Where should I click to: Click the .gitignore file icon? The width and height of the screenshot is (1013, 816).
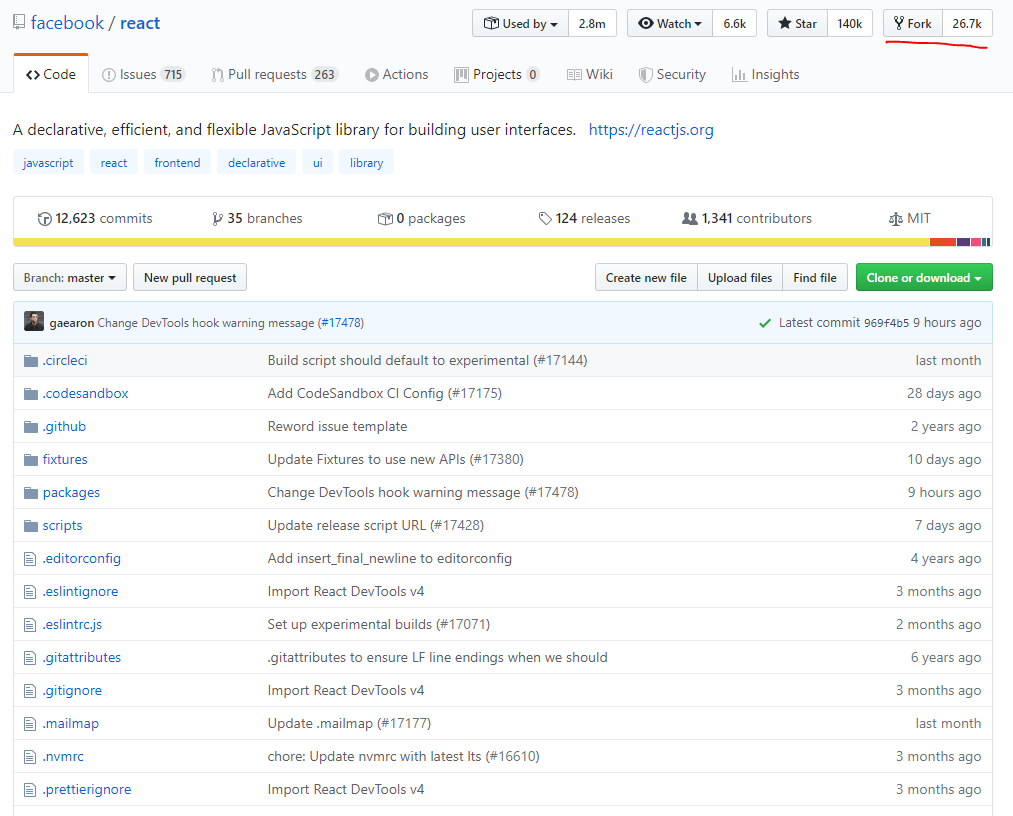(30, 691)
